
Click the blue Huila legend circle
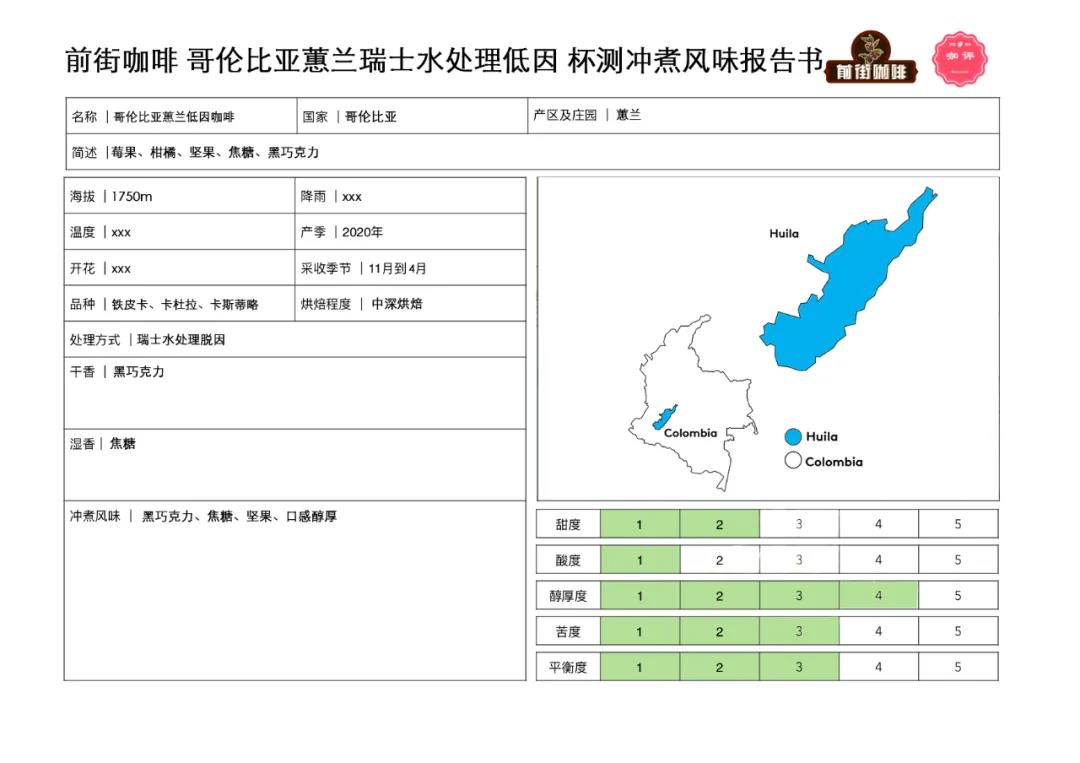[793, 437]
